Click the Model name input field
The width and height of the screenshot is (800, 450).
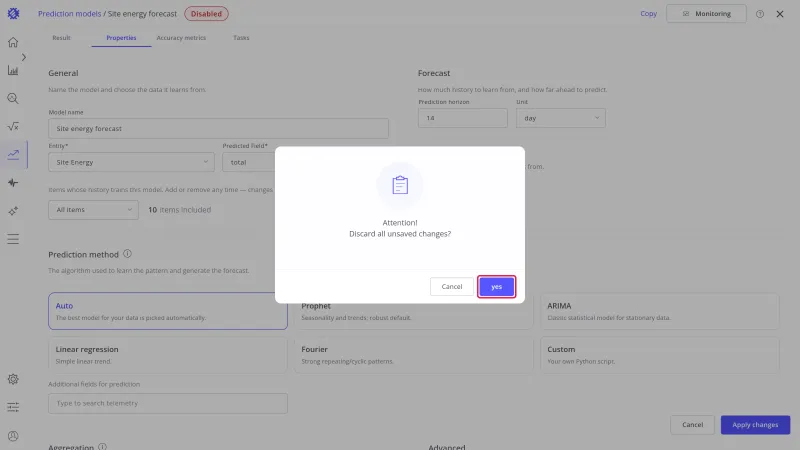click(218, 129)
